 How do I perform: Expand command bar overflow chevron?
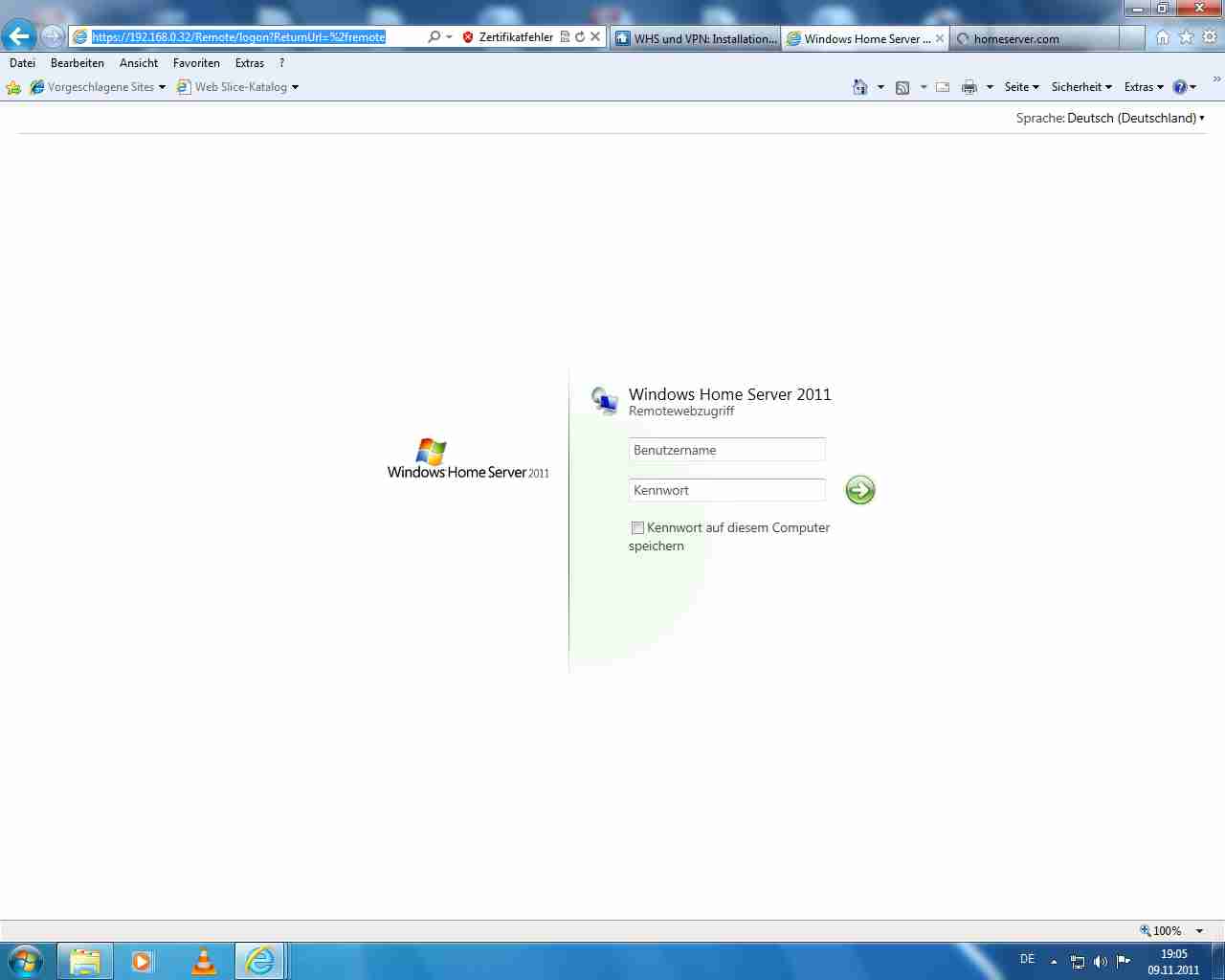click(1217, 79)
